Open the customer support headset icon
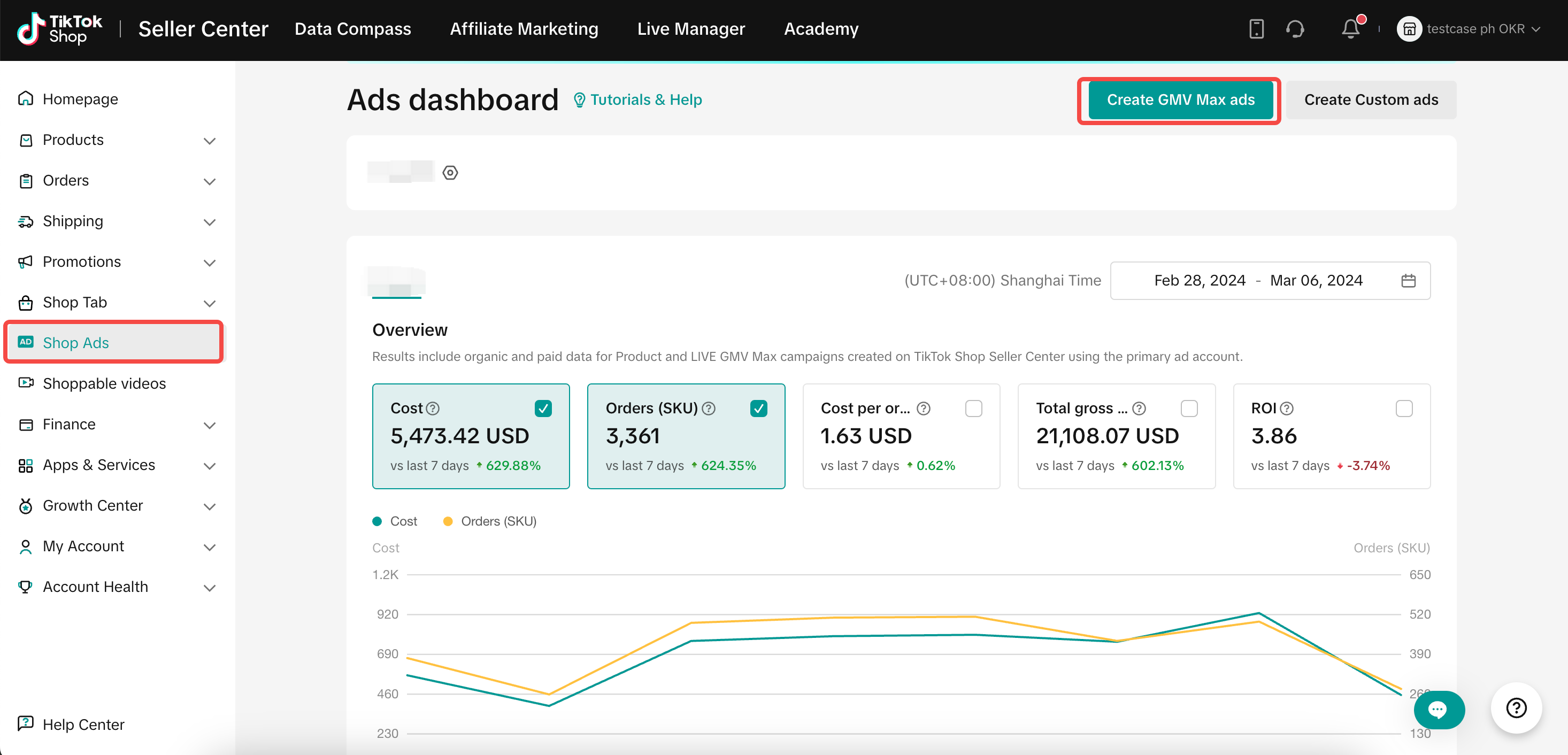1568x755 pixels. pos(1295,28)
